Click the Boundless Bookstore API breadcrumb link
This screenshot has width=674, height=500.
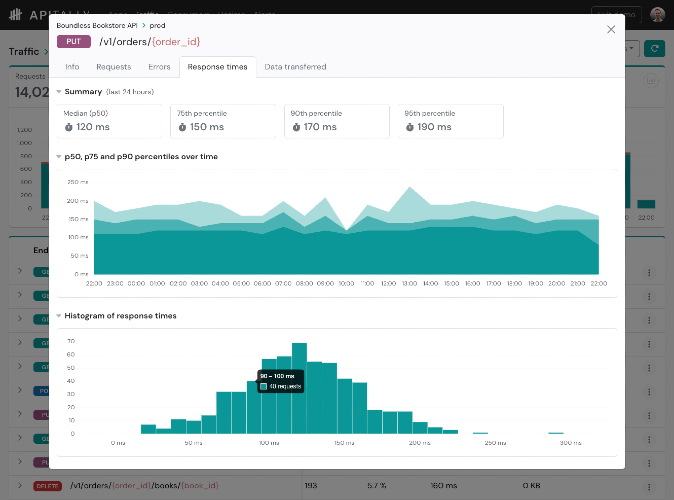97,25
